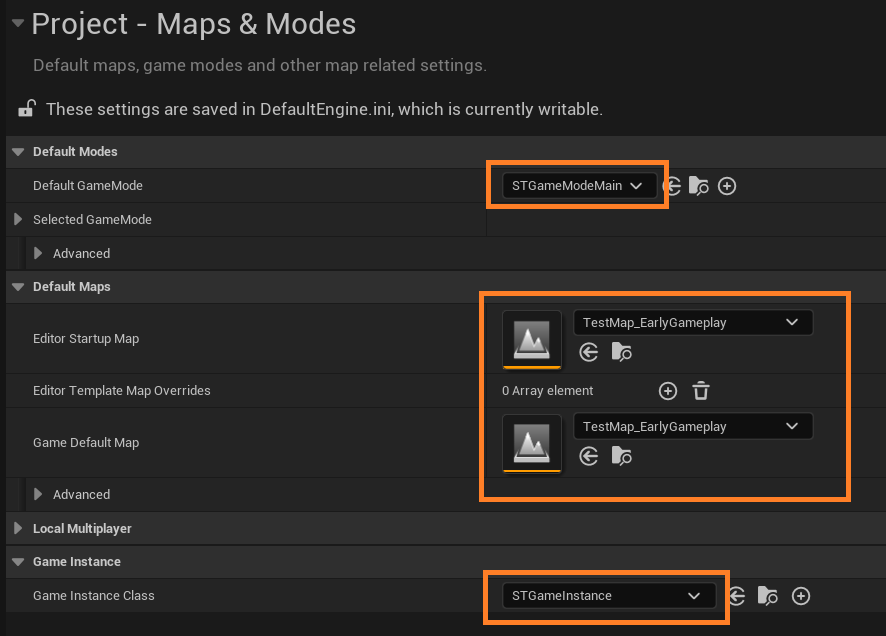Click the use-selected arrow for Game Instance Class
Screen dimensions: 886x636
tap(737, 596)
